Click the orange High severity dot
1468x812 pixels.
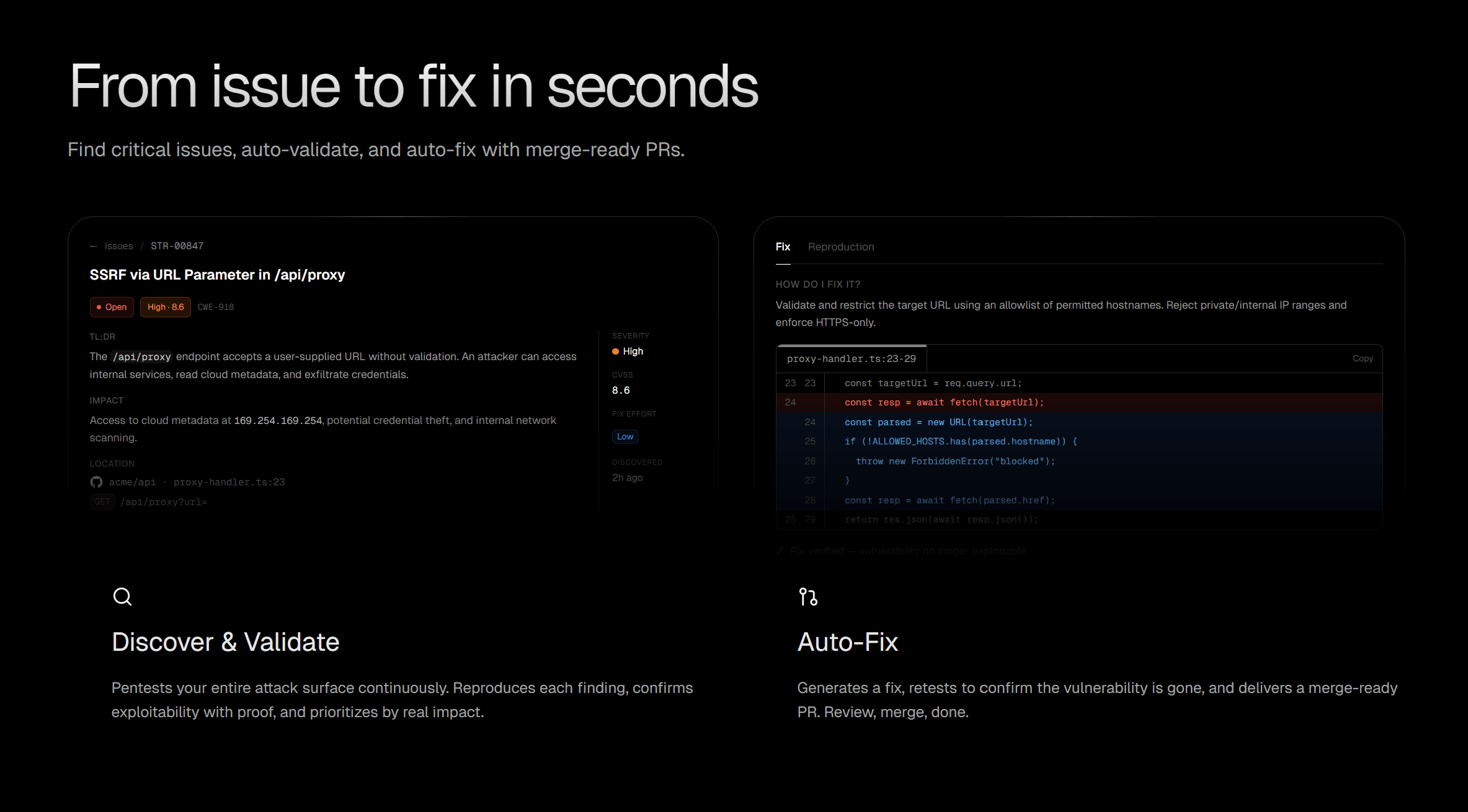coord(615,351)
